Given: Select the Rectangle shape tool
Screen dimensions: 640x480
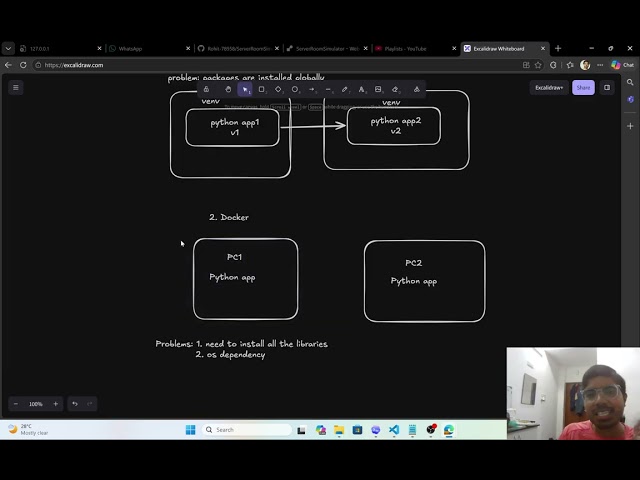Looking at the screenshot, I should pos(262,89).
